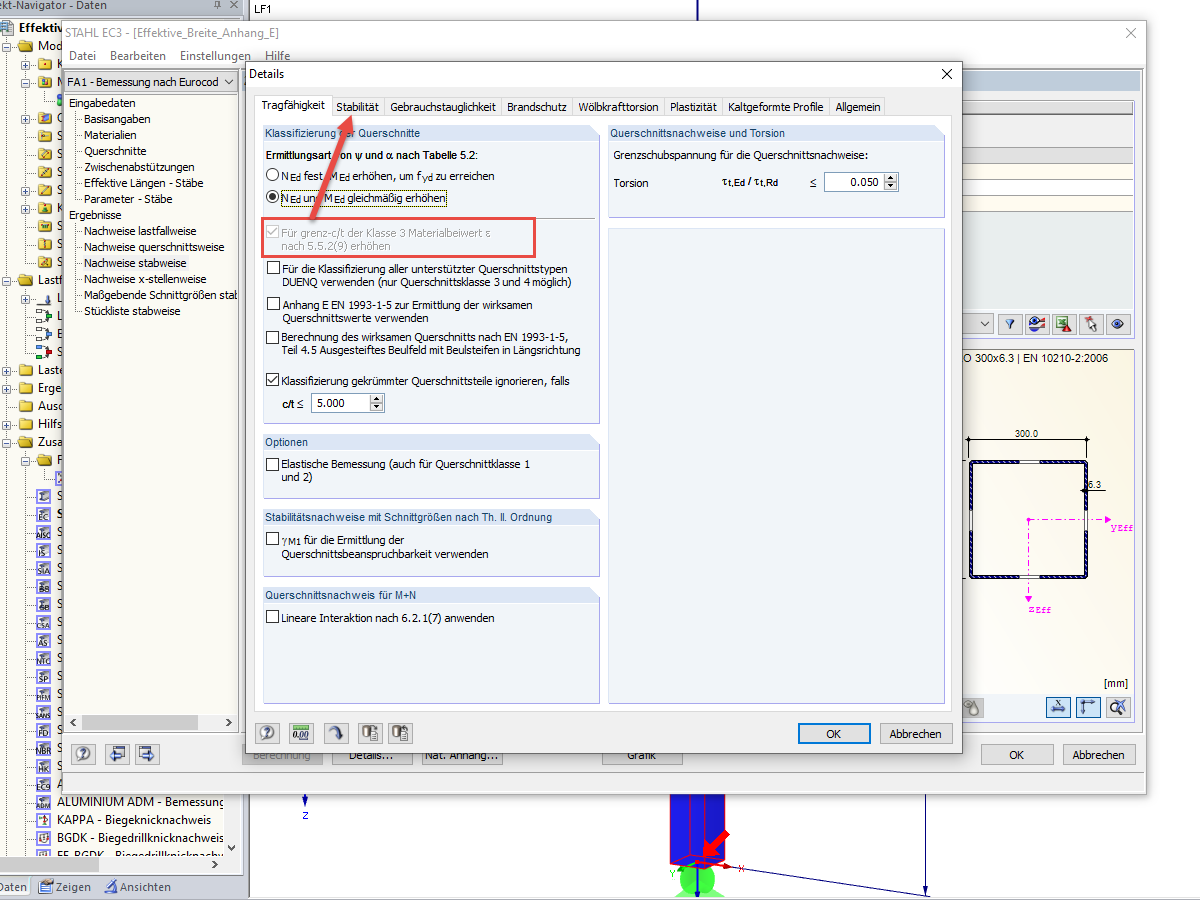Enable 'Anhang E EN 1993-1-5' checkbox

273,303
